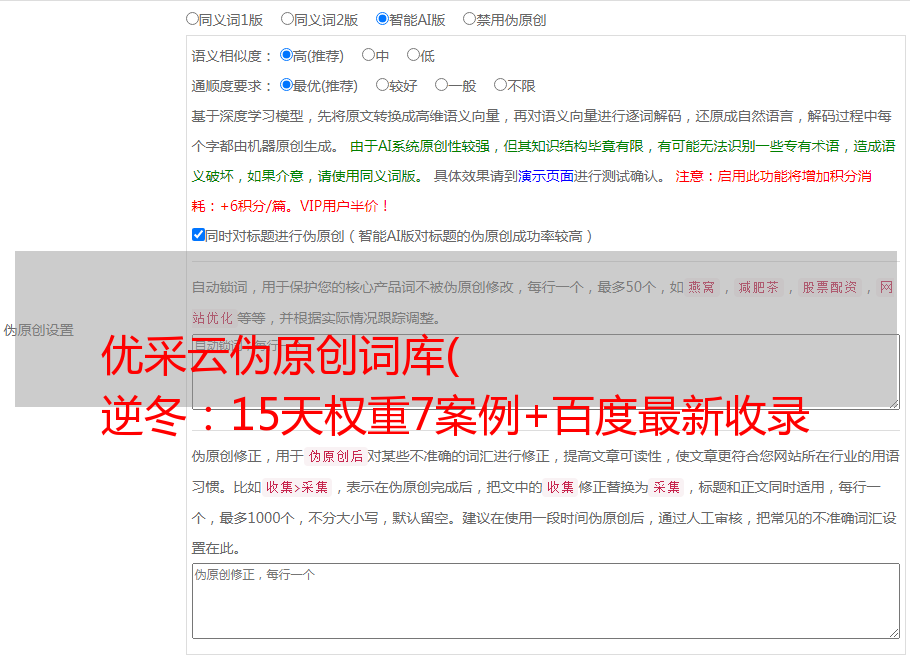Select the 同义词1版 radio option
The image size is (911, 658).
tap(193, 19)
